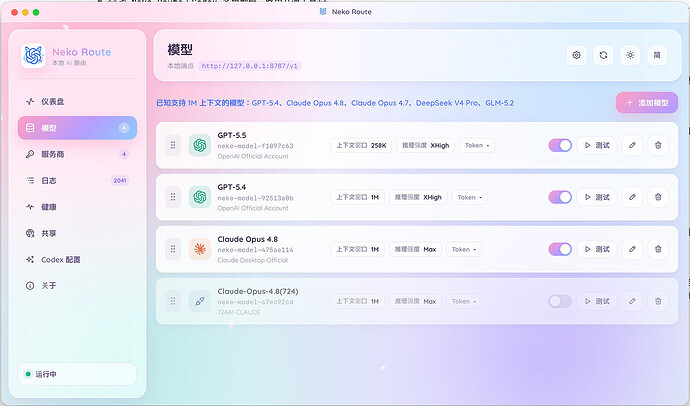Delete the GPT-5.5 model with trash icon
This screenshot has height=406, width=690.
pos(658,145)
